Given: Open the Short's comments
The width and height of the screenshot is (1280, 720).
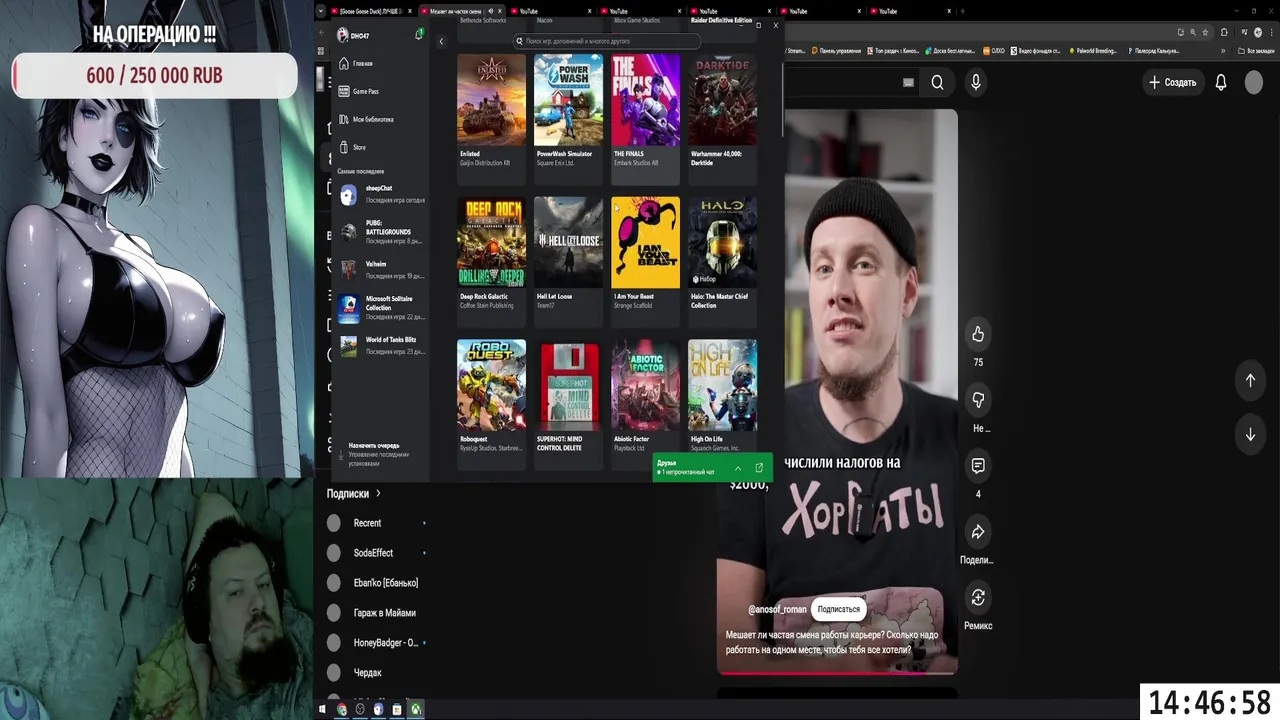Looking at the screenshot, I should tap(978, 466).
